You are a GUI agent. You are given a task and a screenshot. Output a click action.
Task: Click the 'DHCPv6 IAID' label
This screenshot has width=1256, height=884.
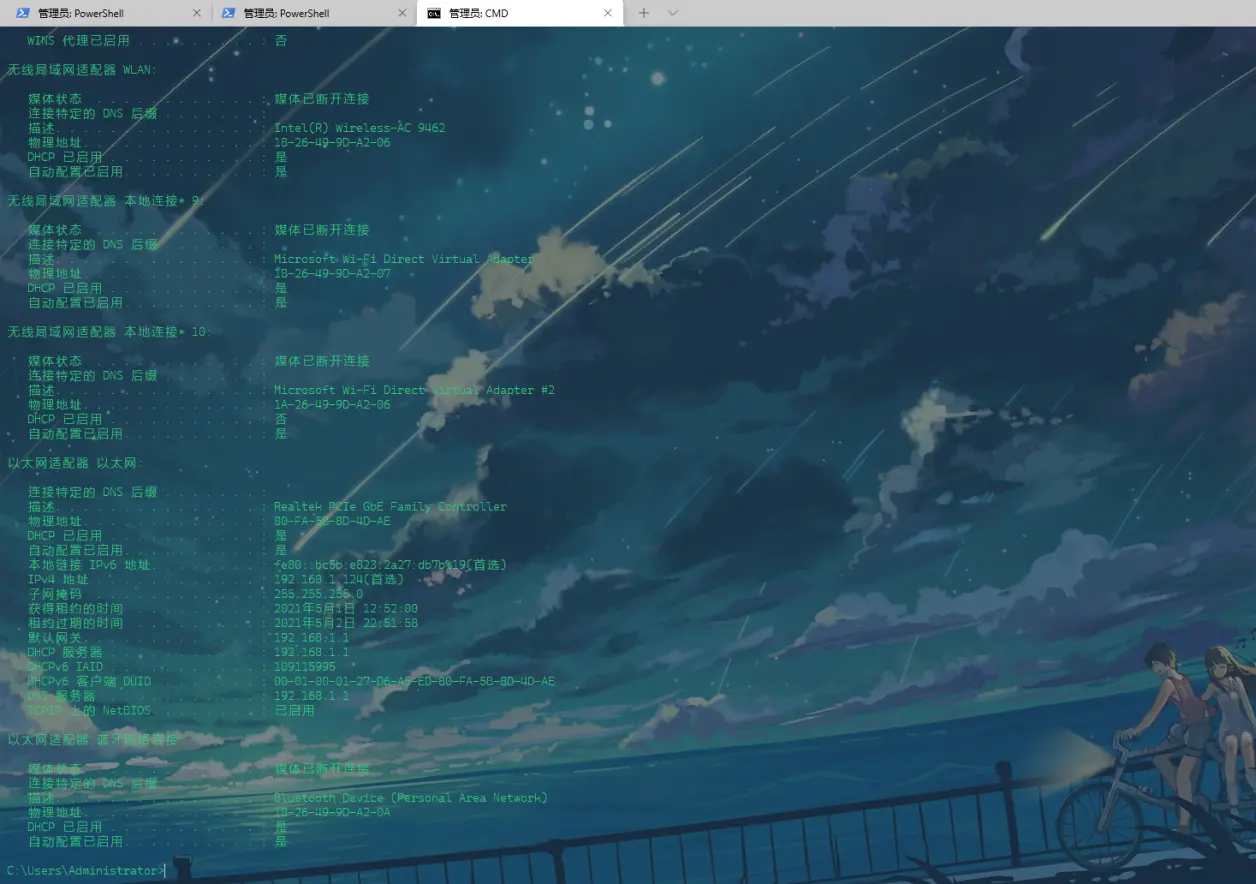coord(65,667)
